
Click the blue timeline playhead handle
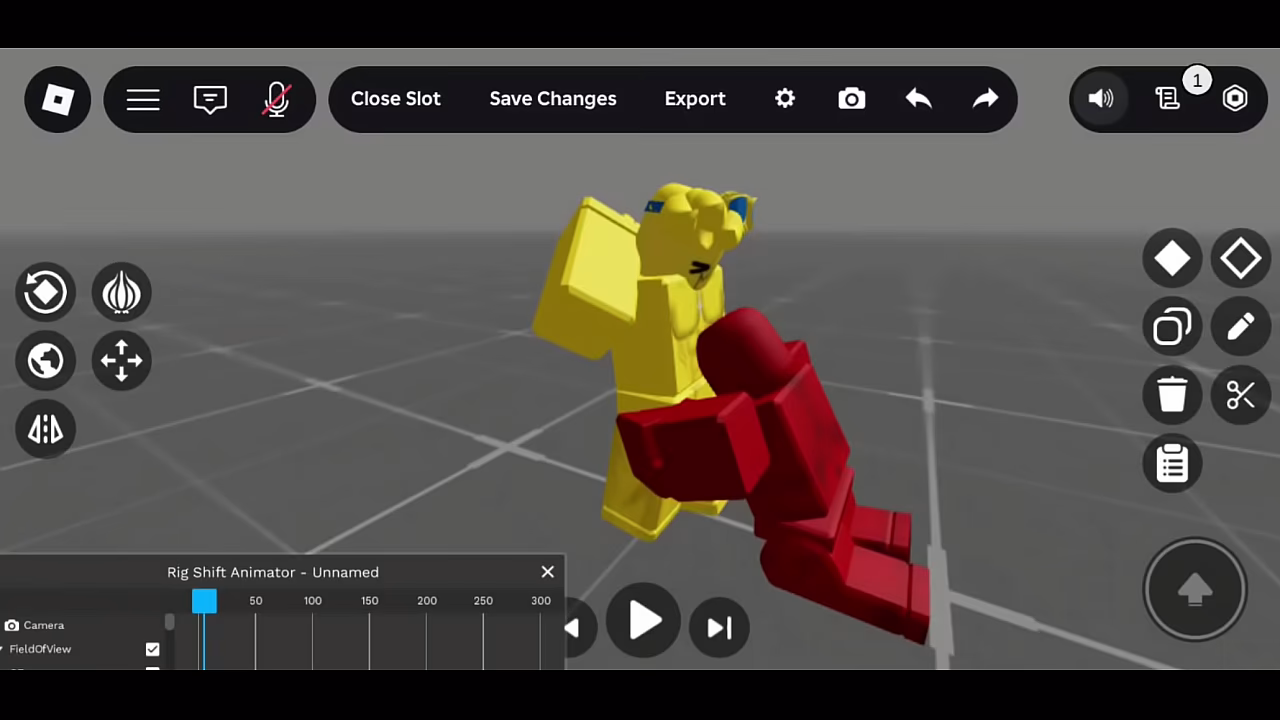(204, 601)
